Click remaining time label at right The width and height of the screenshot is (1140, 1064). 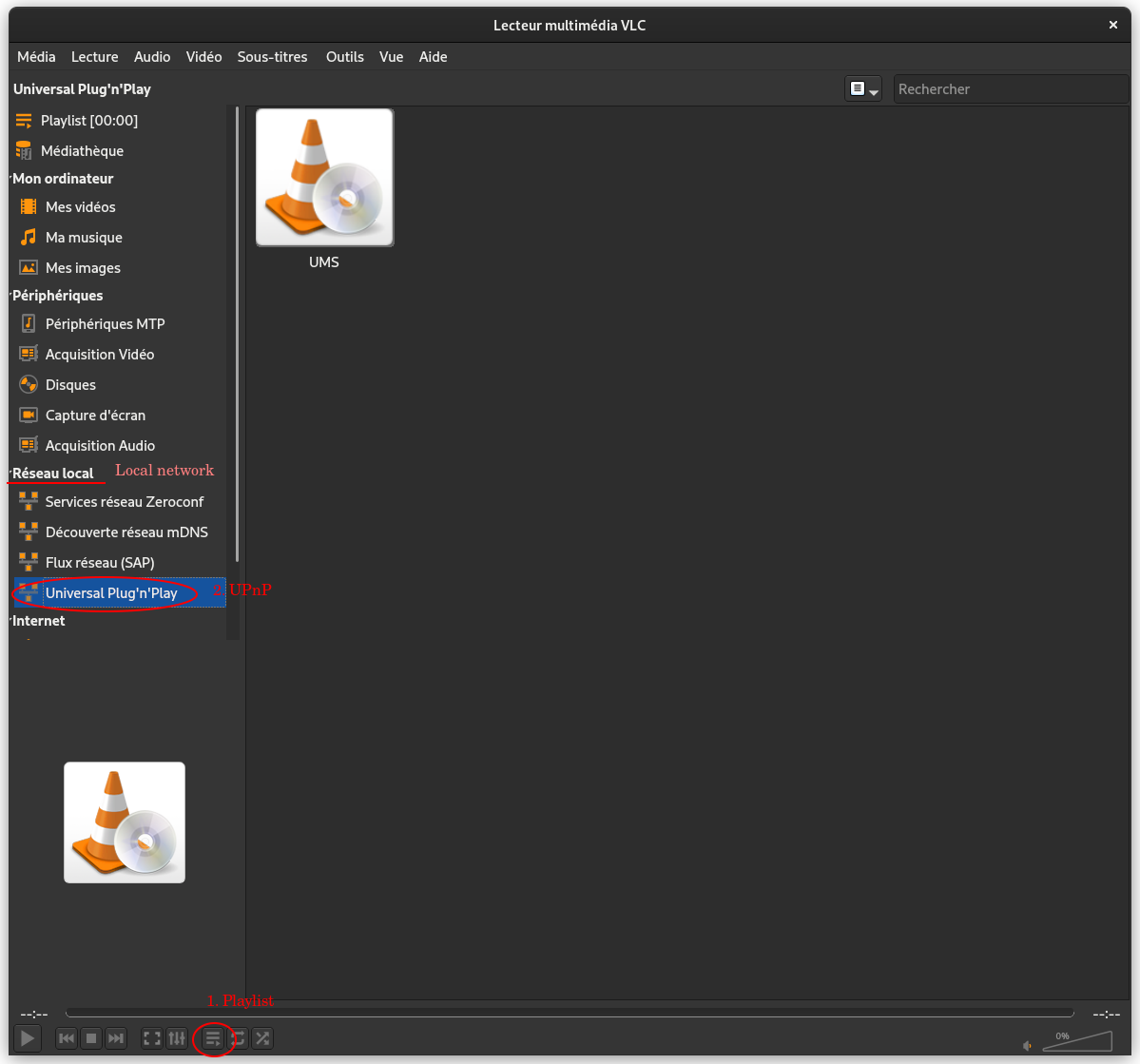[1106, 1014]
